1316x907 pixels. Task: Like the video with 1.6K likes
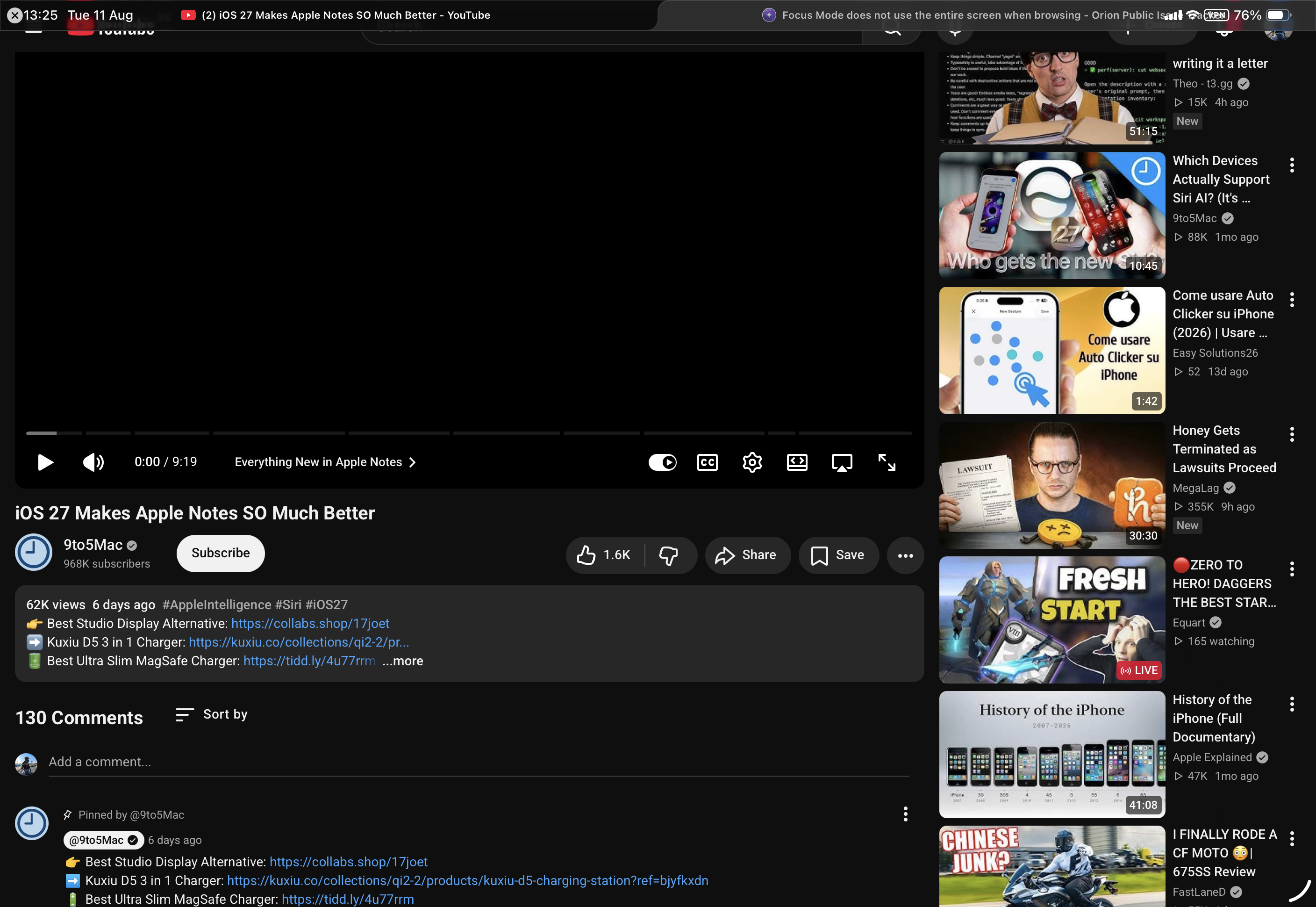604,554
